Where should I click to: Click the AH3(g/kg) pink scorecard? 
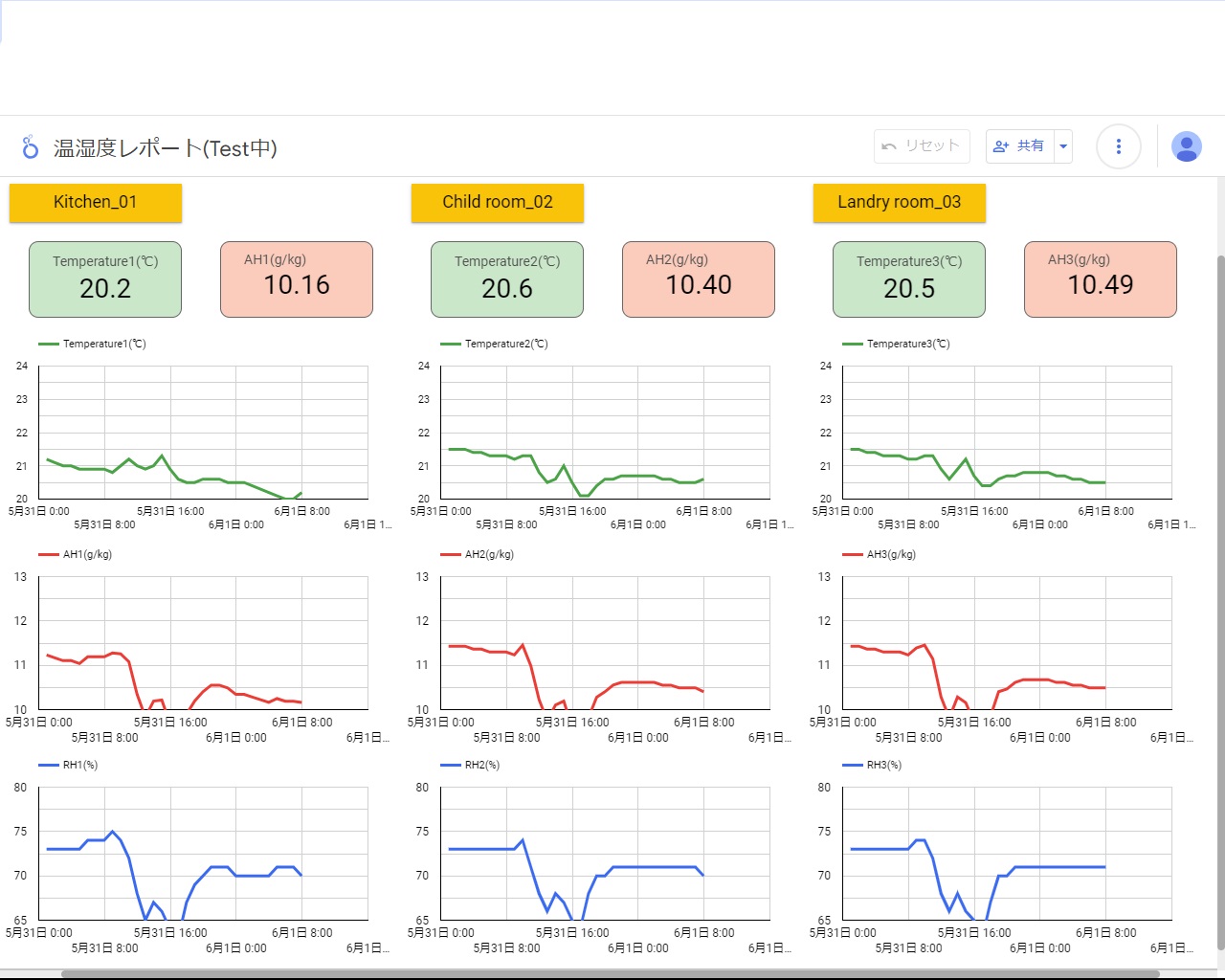(1101, 279)
